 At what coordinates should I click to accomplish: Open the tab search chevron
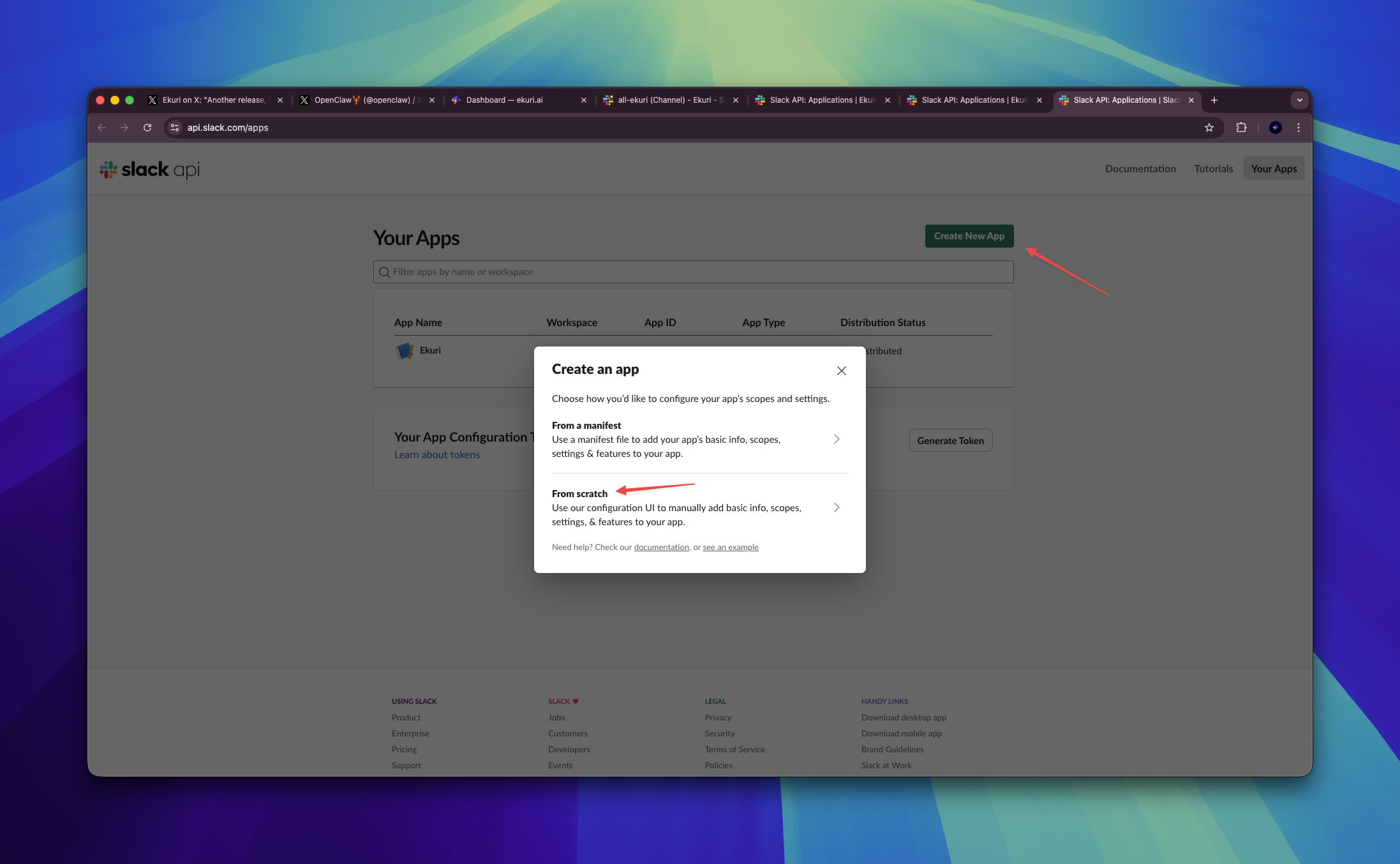pyautogui.click(x=1300, y=100)
